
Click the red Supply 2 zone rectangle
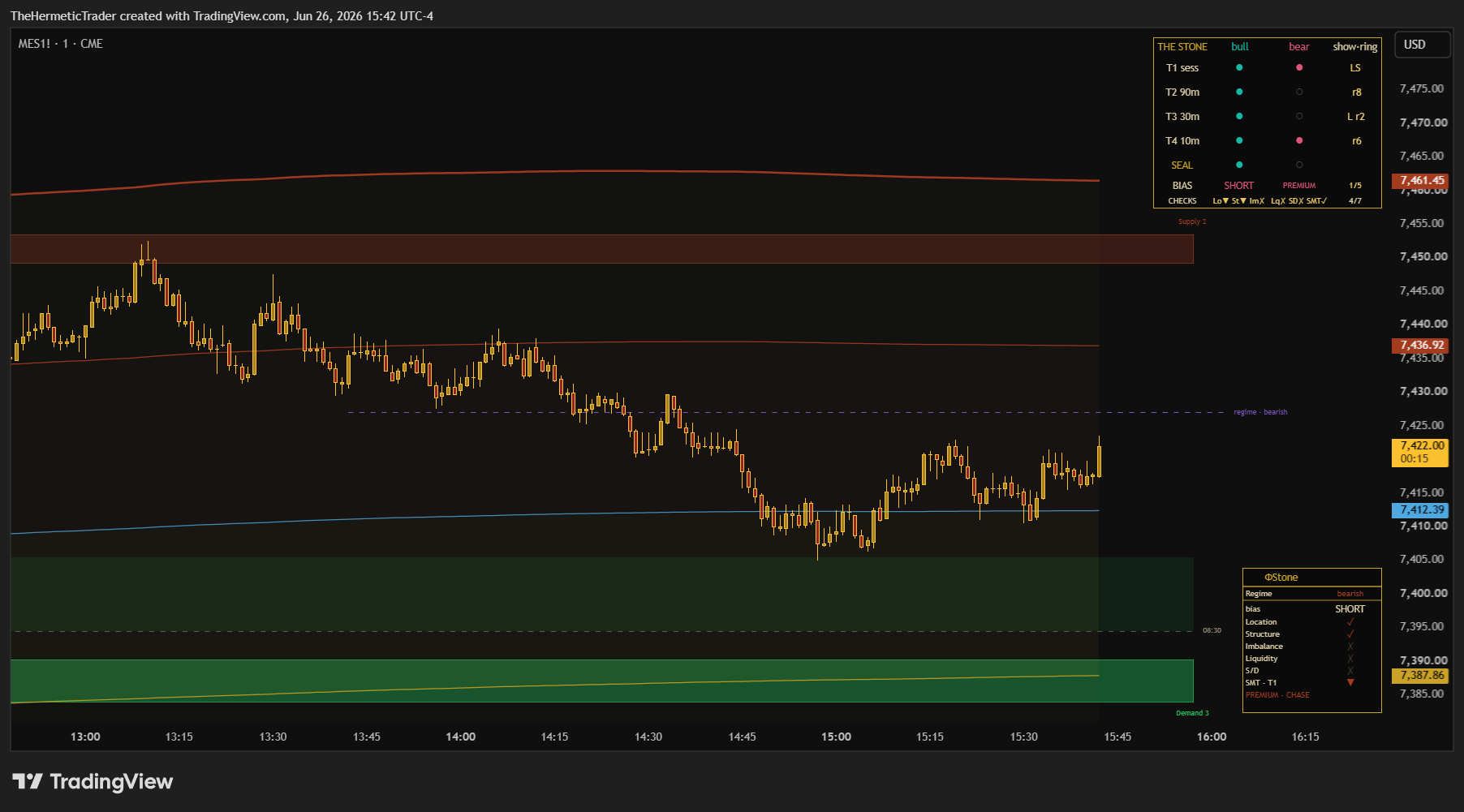coord(601,249)
